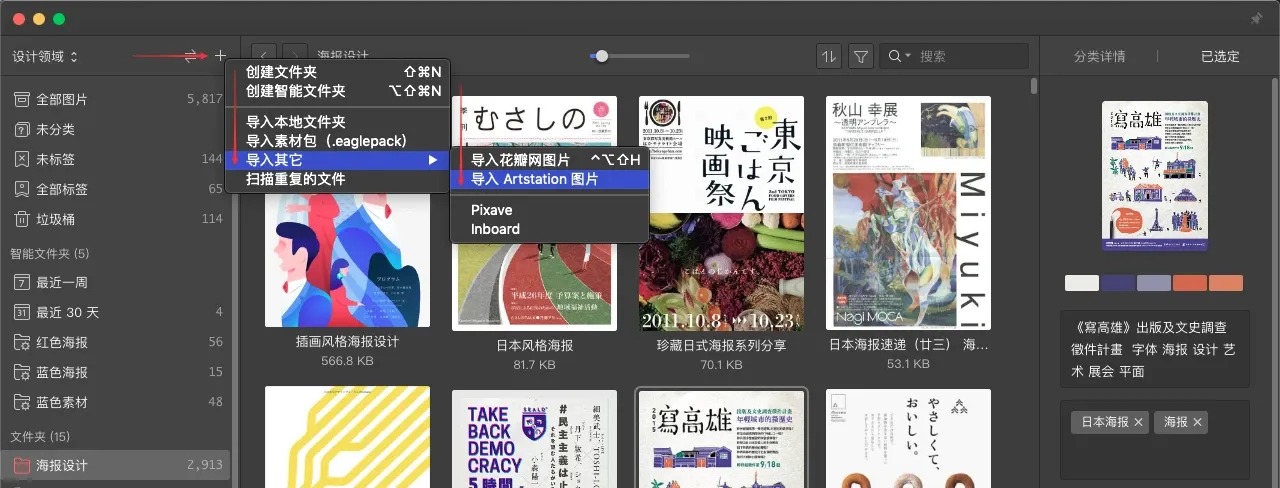Open the search magnifier dropdown
This screenshot has width=1280, height=488.
pos(899,57)
